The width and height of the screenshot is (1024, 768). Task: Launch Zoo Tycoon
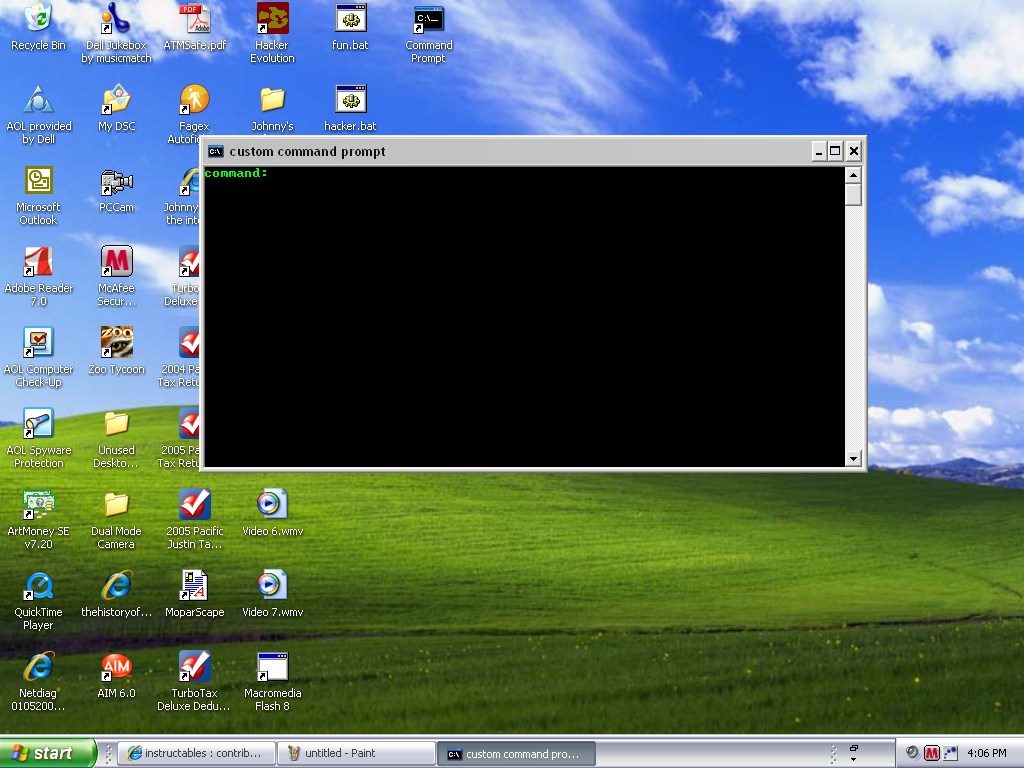(x=116, y=343)
